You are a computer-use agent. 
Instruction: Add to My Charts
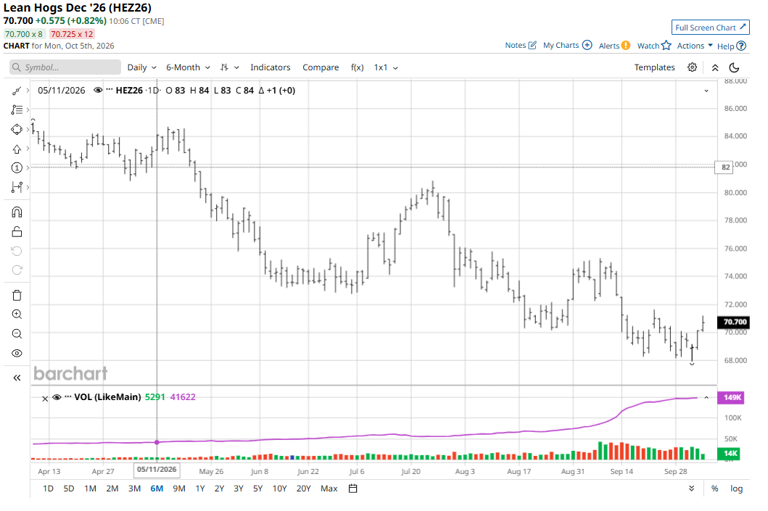[x=568, y=45]
